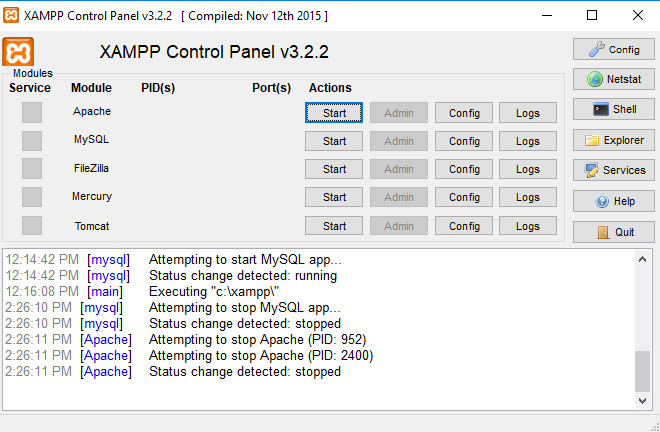Open Tomcat Config button
The image size is (660, 432).
(464, 226)
